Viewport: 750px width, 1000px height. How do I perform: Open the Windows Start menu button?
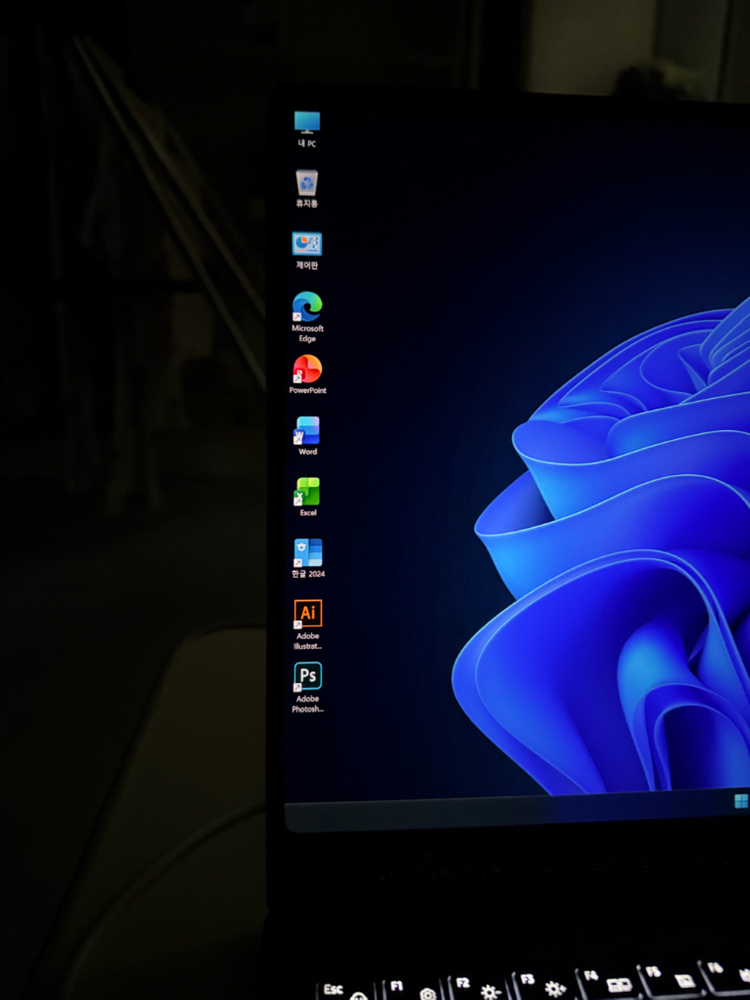pyautogui.click(x=741, y=801)
